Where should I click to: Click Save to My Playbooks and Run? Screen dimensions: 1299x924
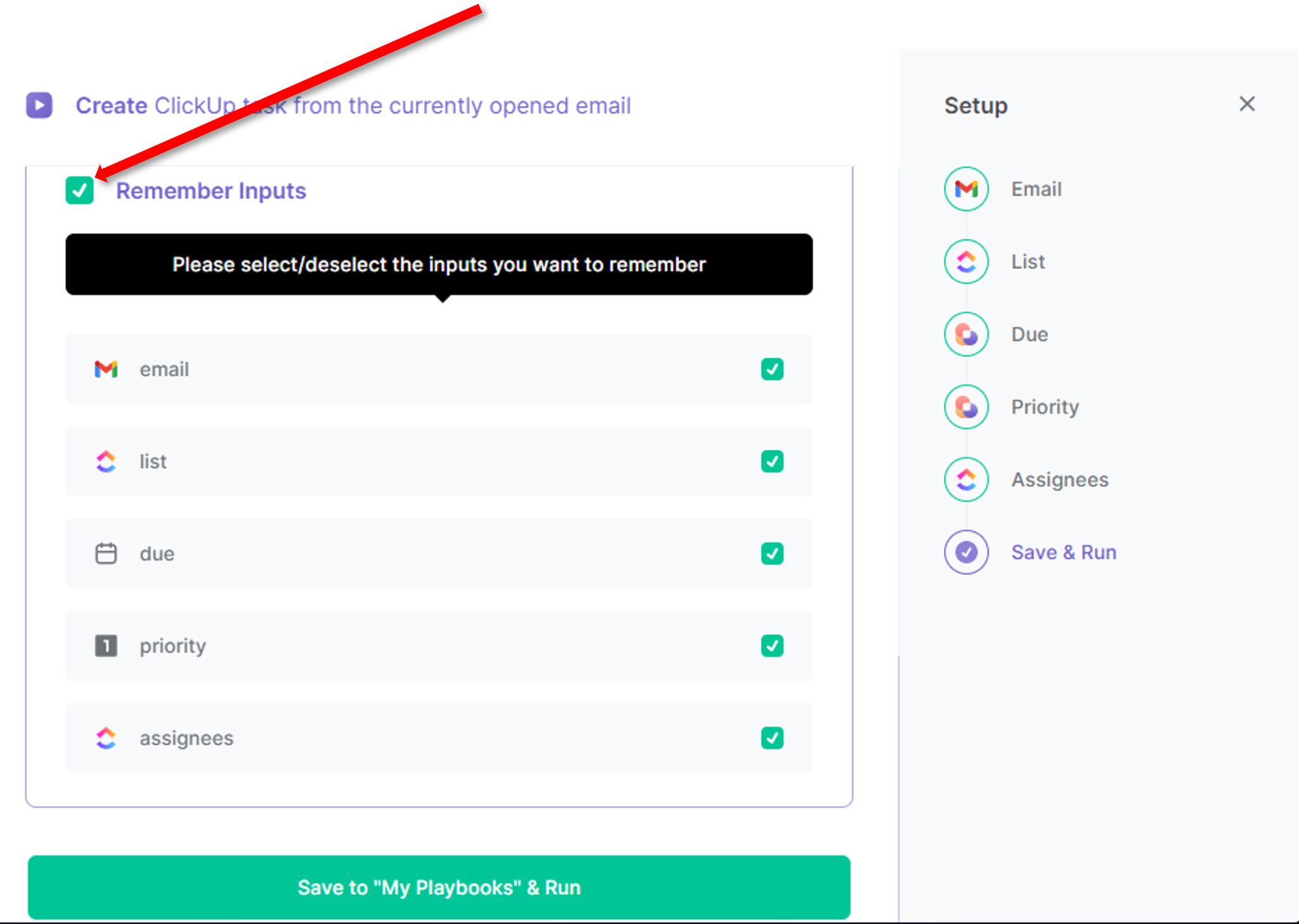(x=440, y=887)
